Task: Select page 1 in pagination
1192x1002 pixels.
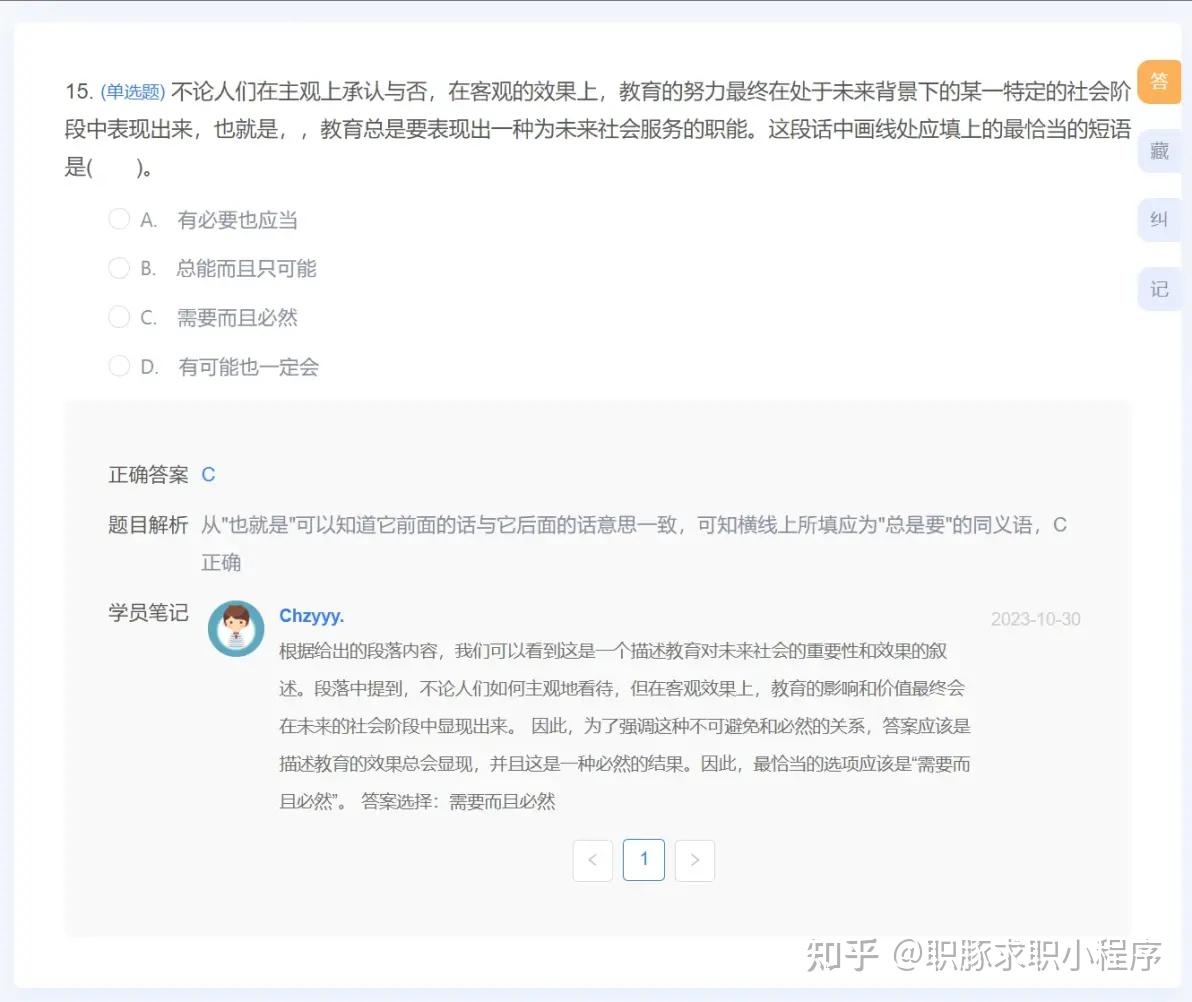Action: 644,860
